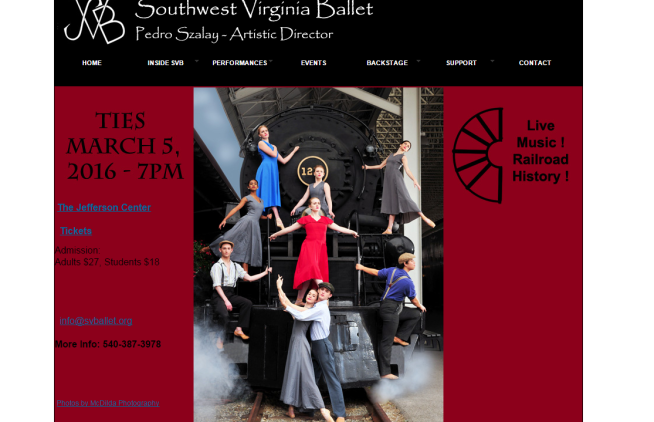Open the Backstage menu
This screenshot has height=422, width=654.
coord(387,63)
